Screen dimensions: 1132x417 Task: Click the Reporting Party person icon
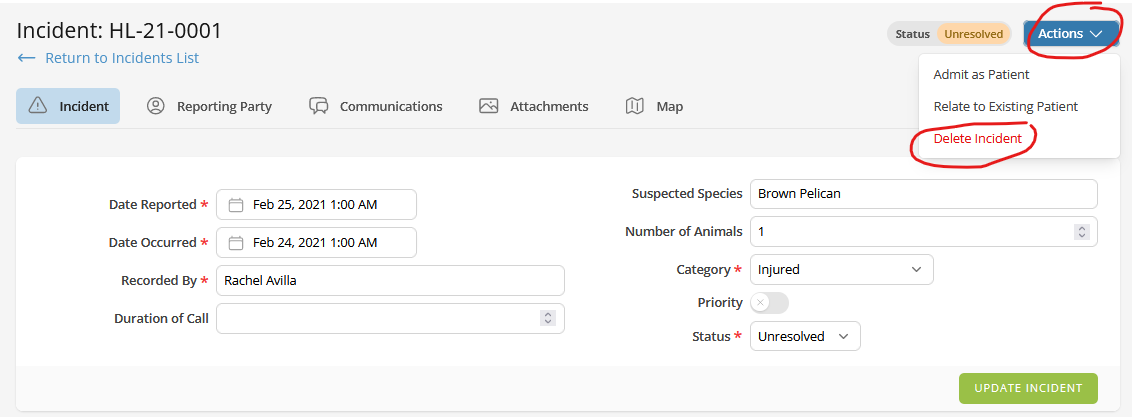tap(155, 106)
